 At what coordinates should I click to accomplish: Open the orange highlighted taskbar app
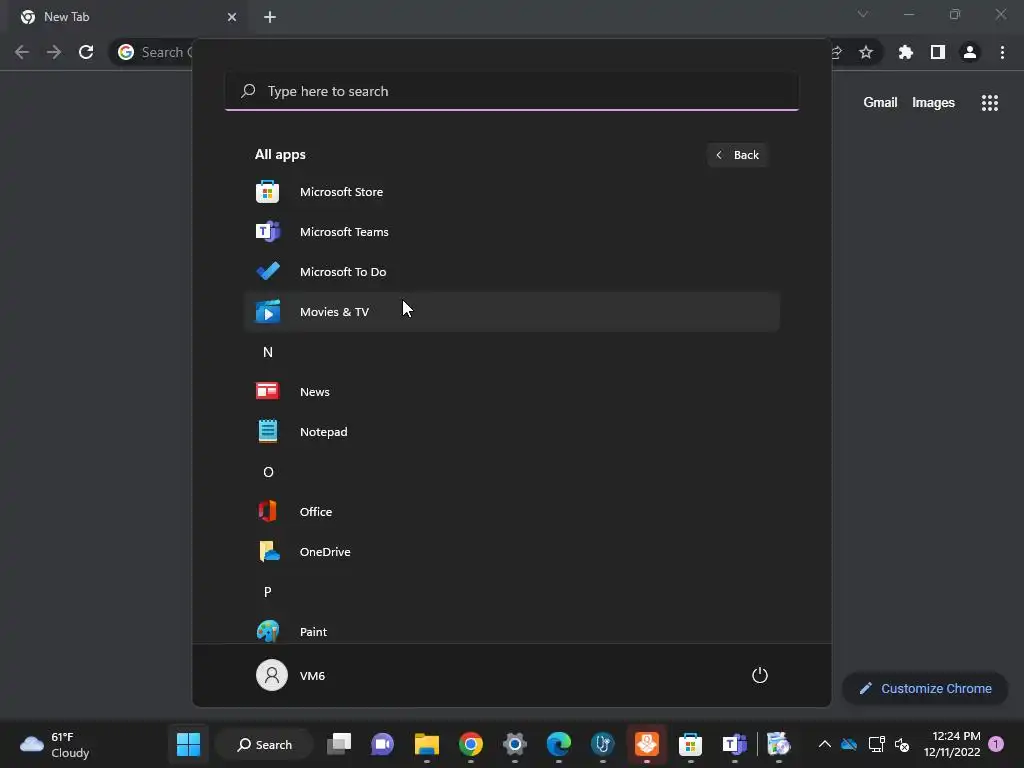[647, 744]
